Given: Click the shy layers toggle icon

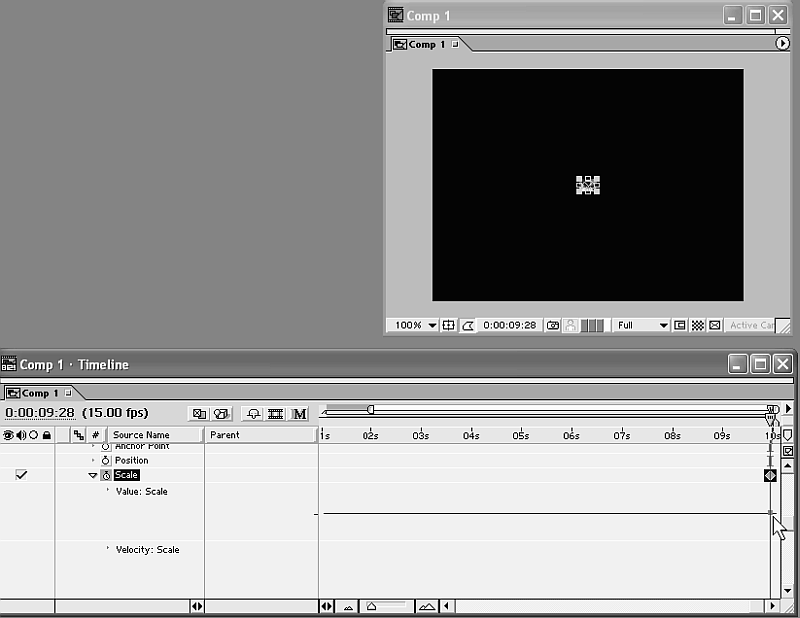Looking at the screenshot, I should coord(253,413).
